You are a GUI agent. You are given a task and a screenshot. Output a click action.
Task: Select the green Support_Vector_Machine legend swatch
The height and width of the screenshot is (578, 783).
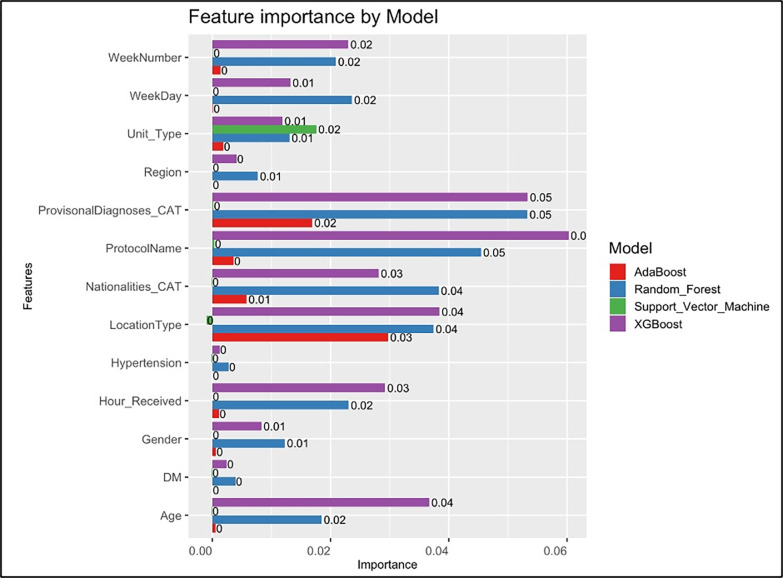click(618, 306)
